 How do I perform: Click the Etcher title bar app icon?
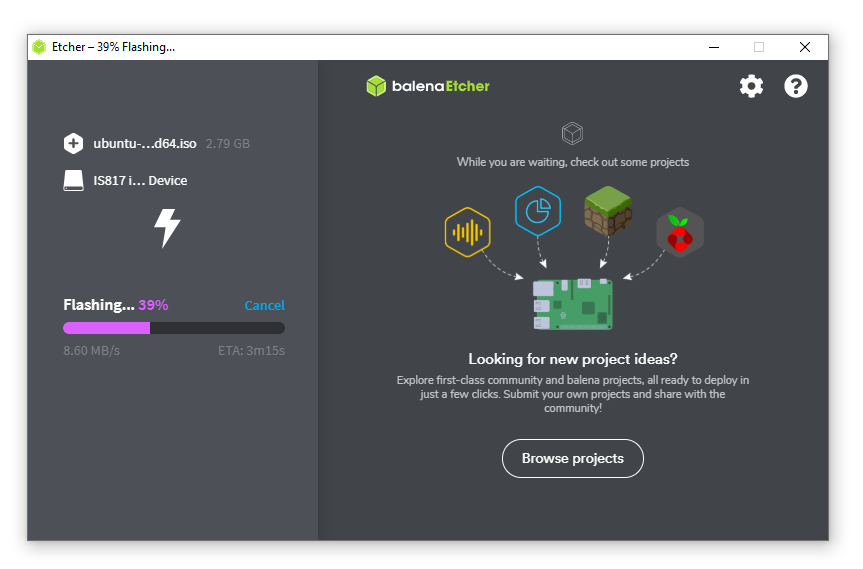pyautogui.click(x=39, y=47)
